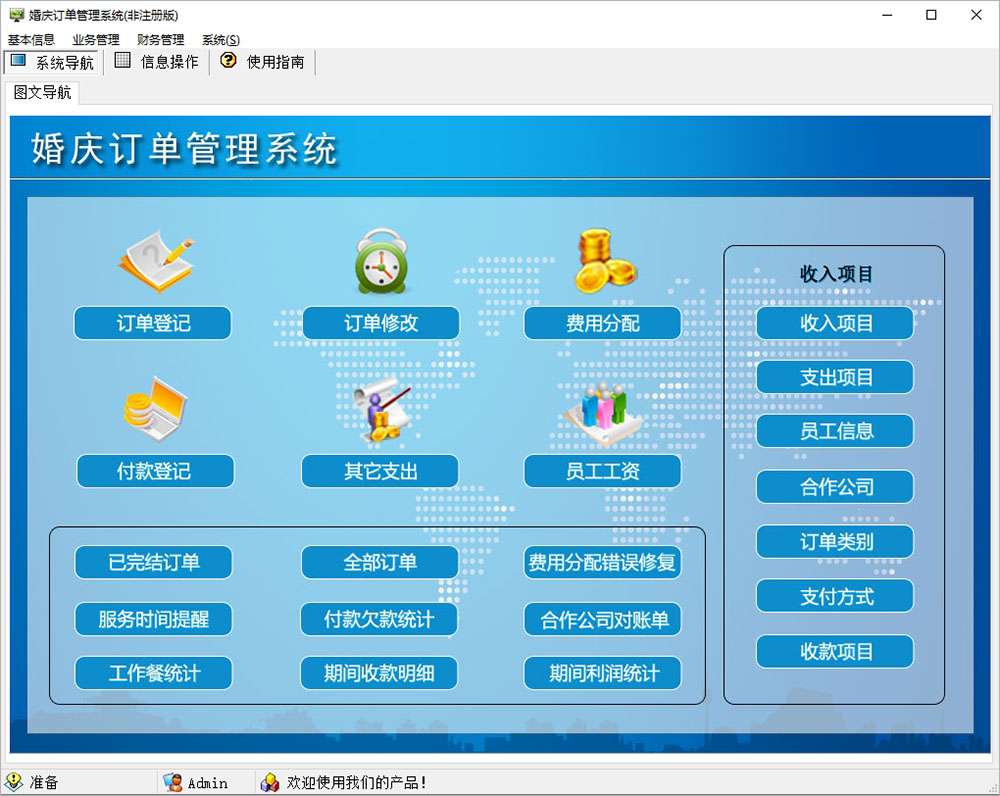Click the colorful people icon above 员工工资
This screenshot has height=796, width=1000.
[x=604, y=412]
